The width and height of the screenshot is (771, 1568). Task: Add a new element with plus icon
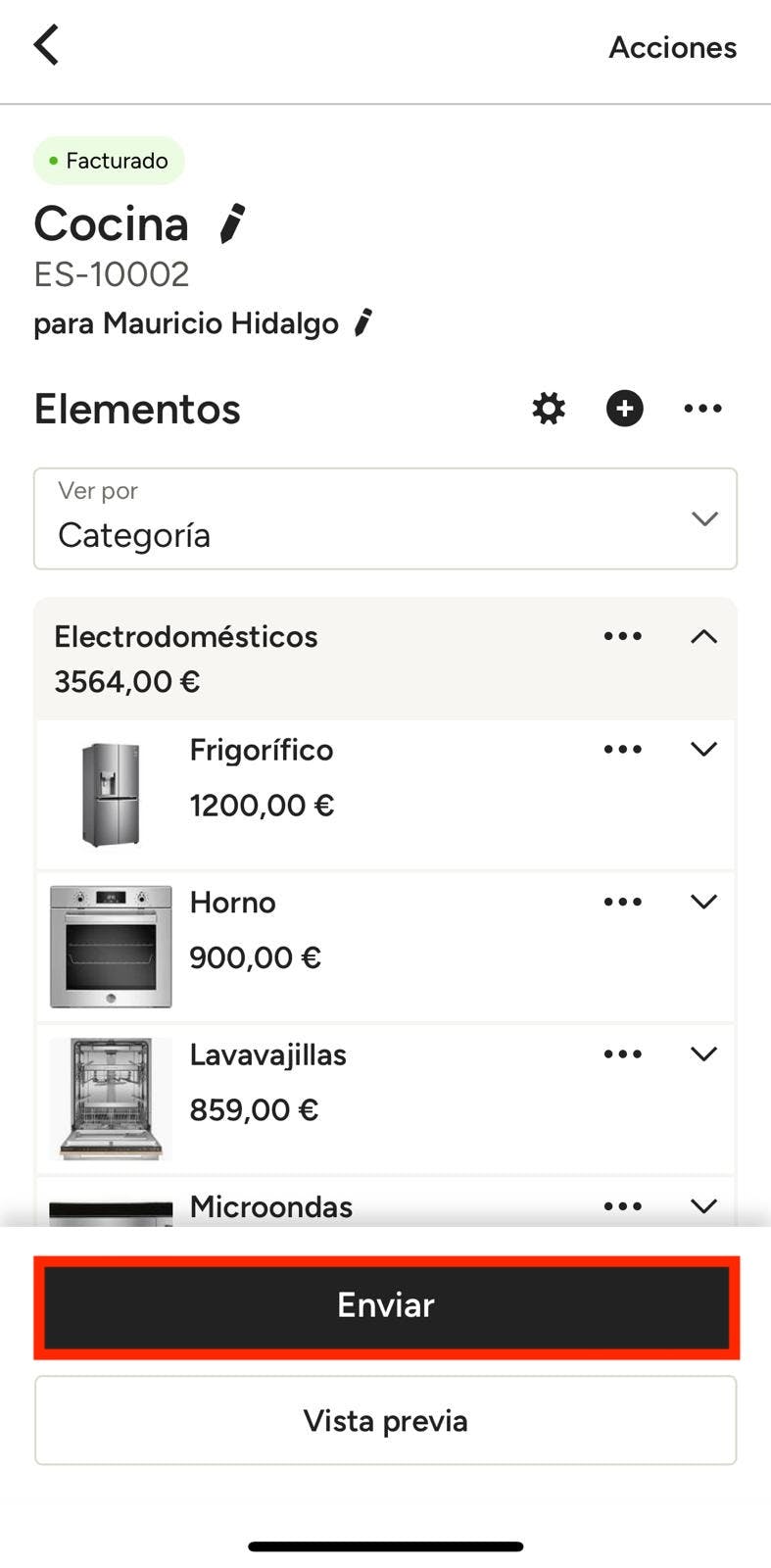pos(625,409)
